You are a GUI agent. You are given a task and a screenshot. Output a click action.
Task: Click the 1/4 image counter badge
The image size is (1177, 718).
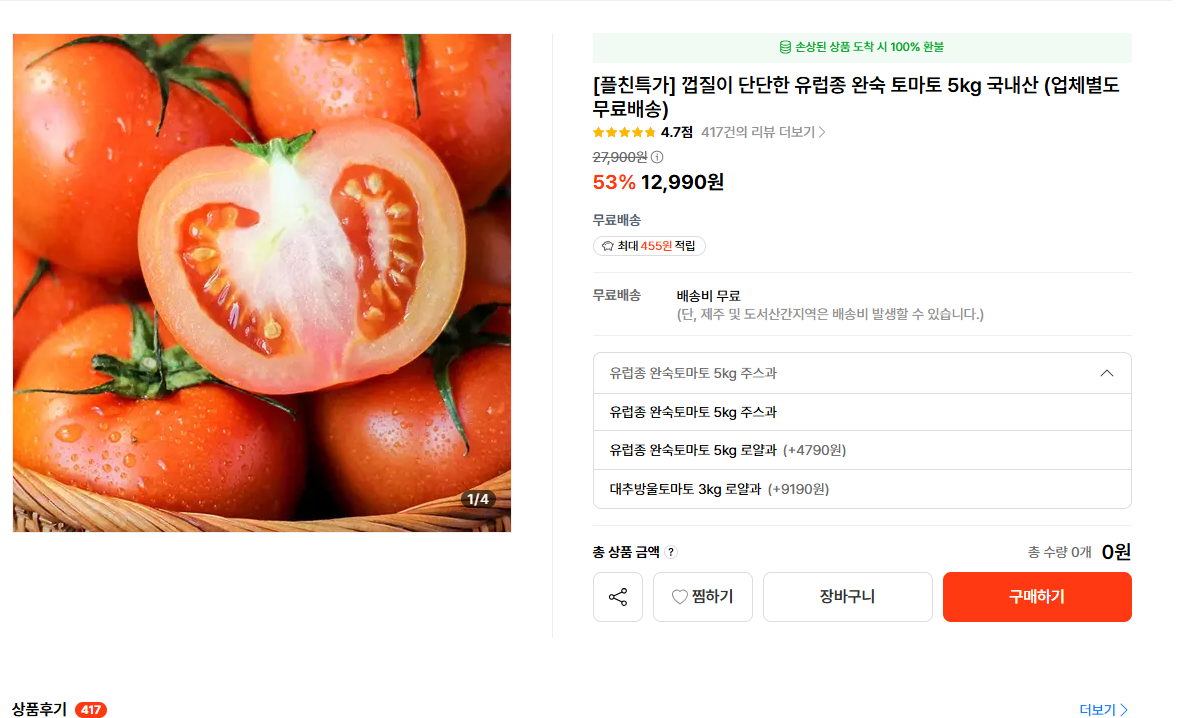tap(476, 499)
